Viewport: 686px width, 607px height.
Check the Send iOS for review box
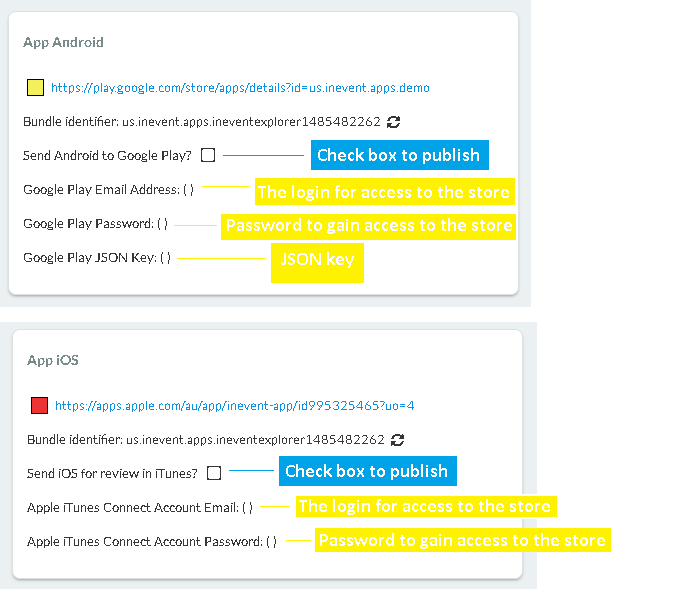tap(214, 473)
